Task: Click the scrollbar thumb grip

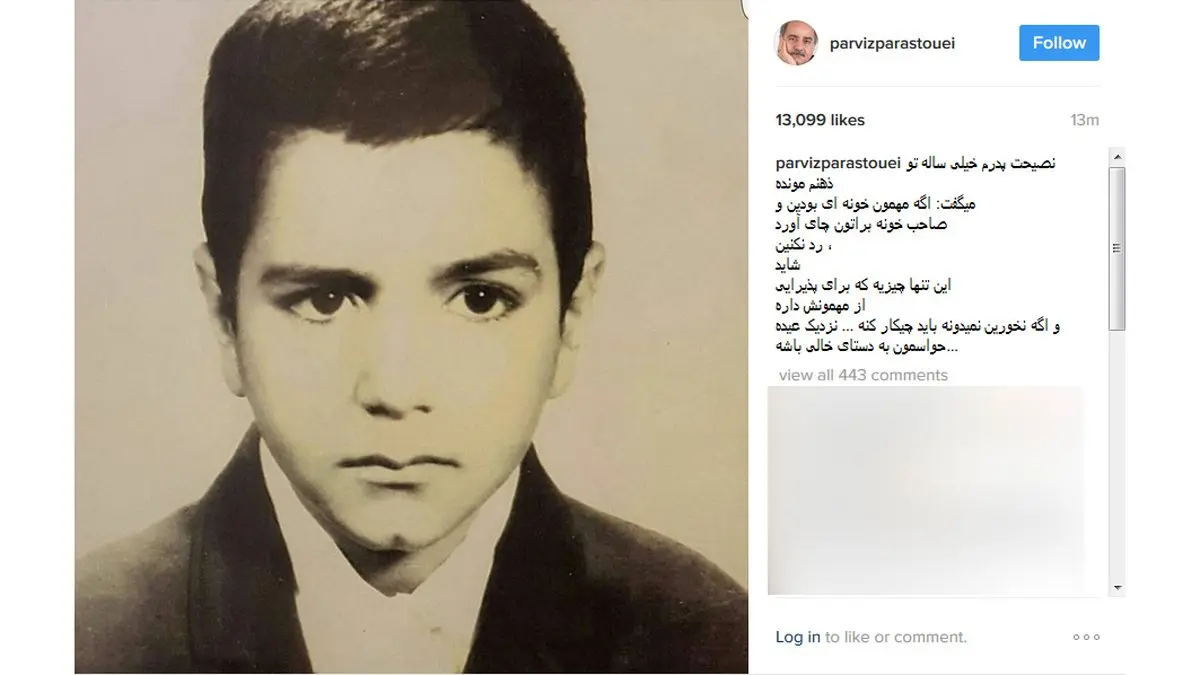Action: [1117, 249]
